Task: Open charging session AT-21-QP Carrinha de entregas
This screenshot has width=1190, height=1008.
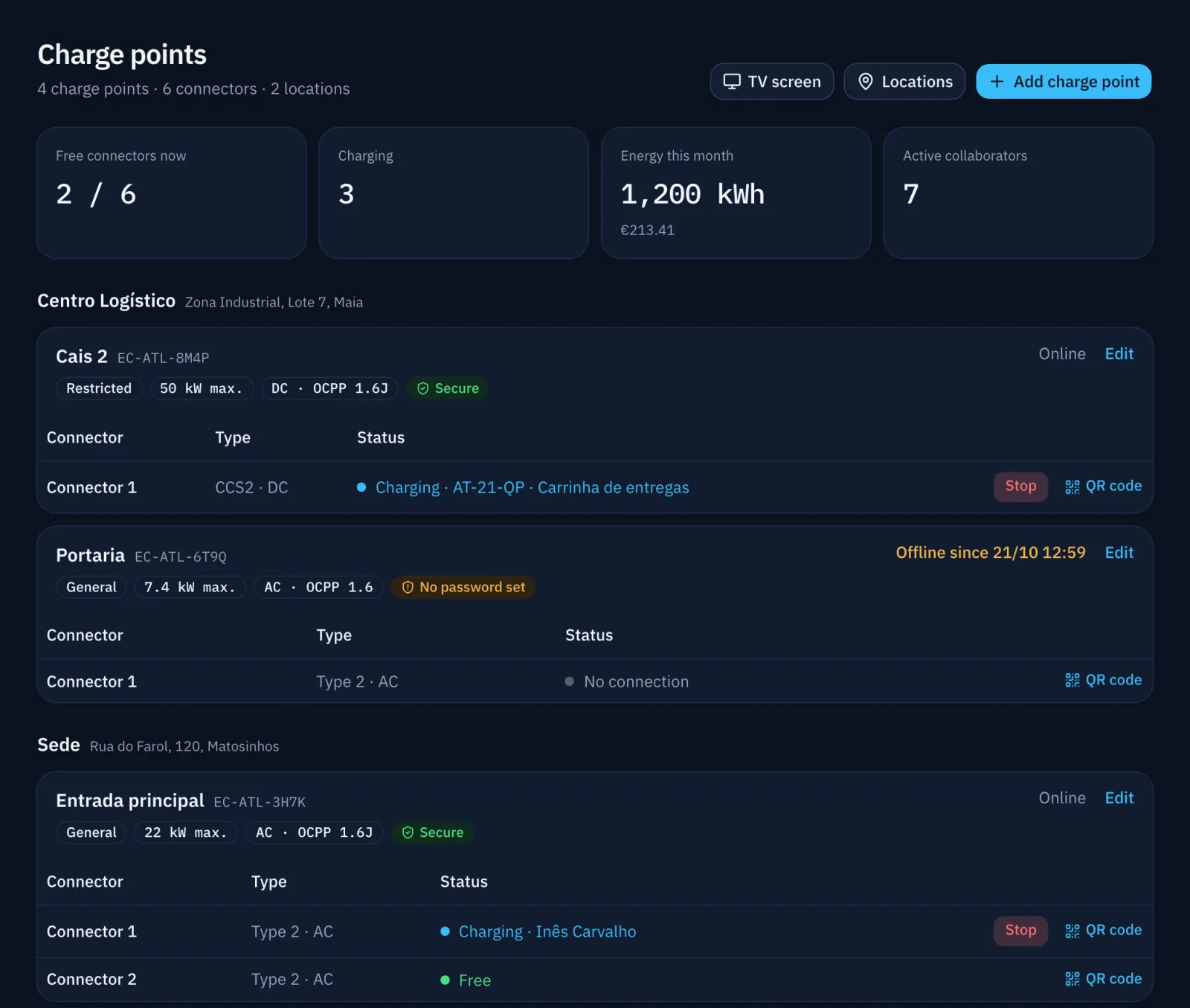Action: pos(532,488)
